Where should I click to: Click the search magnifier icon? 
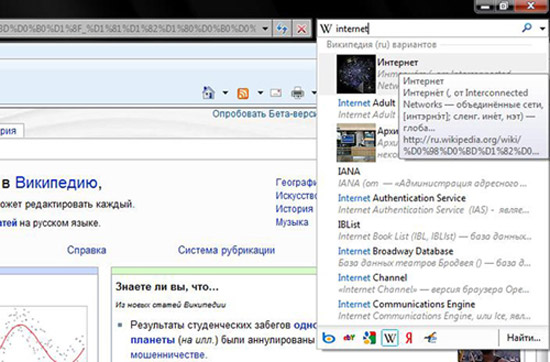point(527,28)
